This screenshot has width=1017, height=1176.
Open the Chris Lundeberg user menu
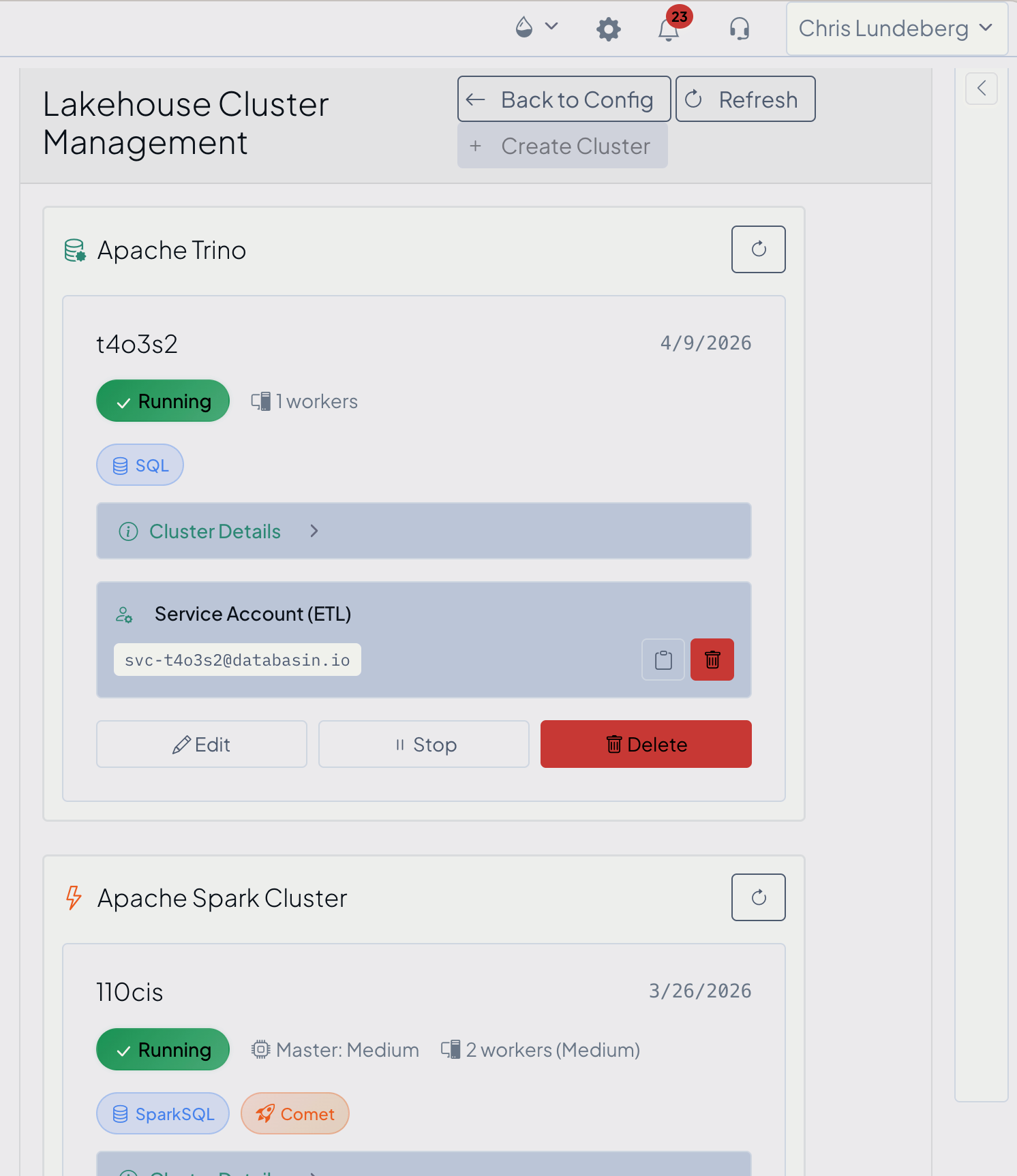click(x=896, y=29)
